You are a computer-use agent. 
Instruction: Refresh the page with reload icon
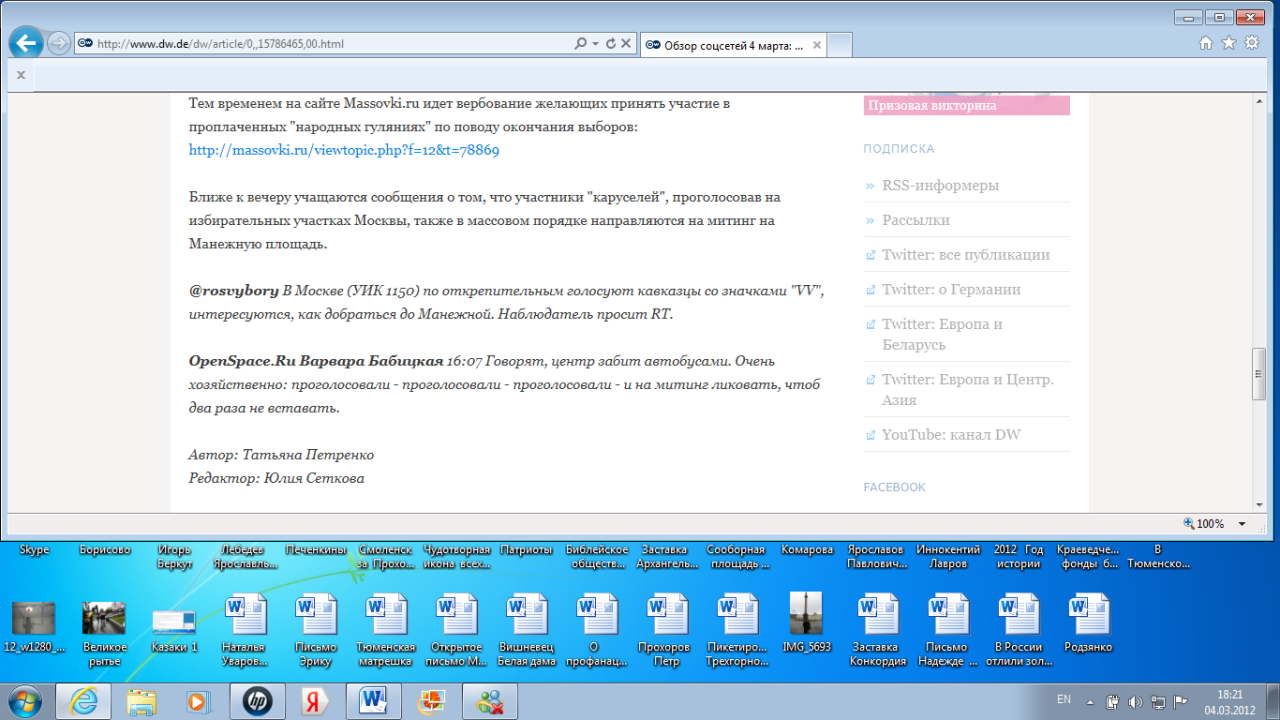coord(611,44)
